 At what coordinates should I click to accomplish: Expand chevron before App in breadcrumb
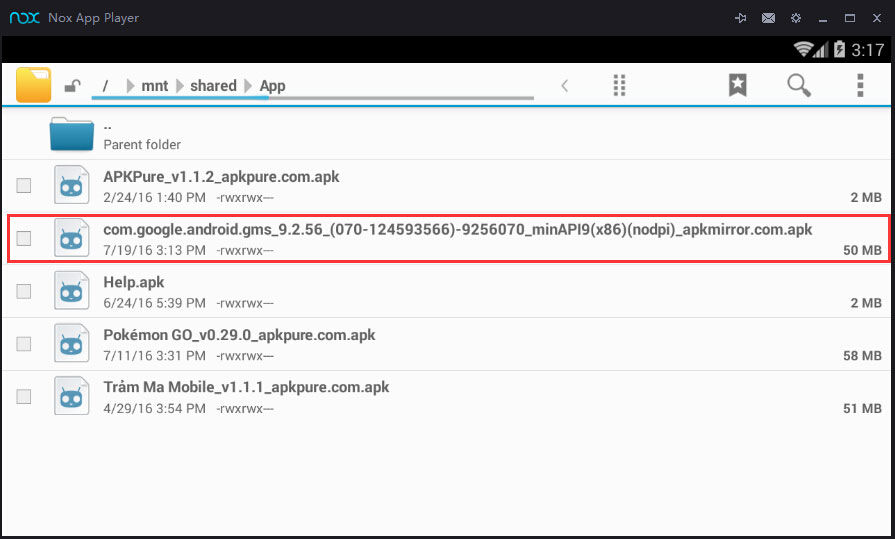pyautogui.click(x=248, y=86)
